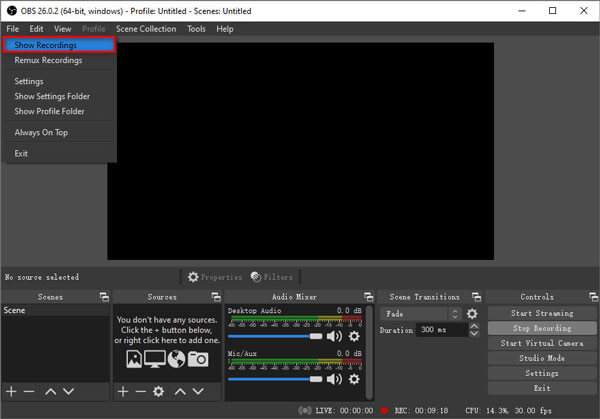Viewport: 600px width, 419px height.
Task: Click the live streaming status icon
Action: pos(305,411)
